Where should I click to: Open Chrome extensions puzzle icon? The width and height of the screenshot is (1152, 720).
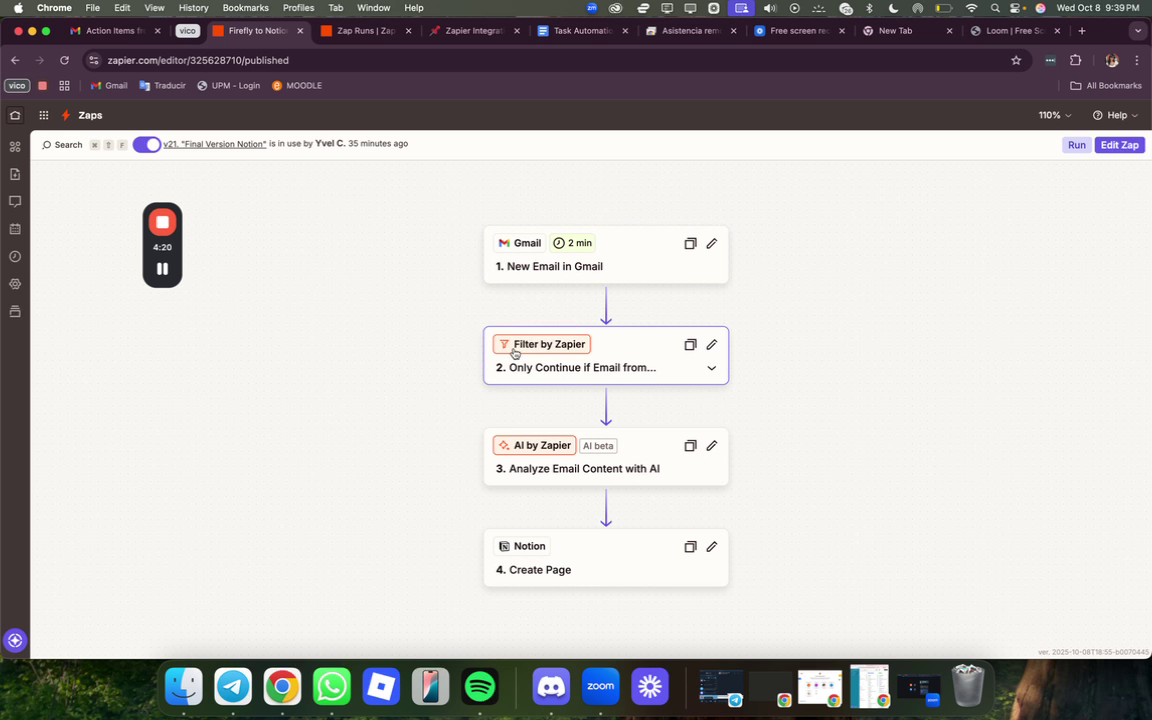point(1076,60)
